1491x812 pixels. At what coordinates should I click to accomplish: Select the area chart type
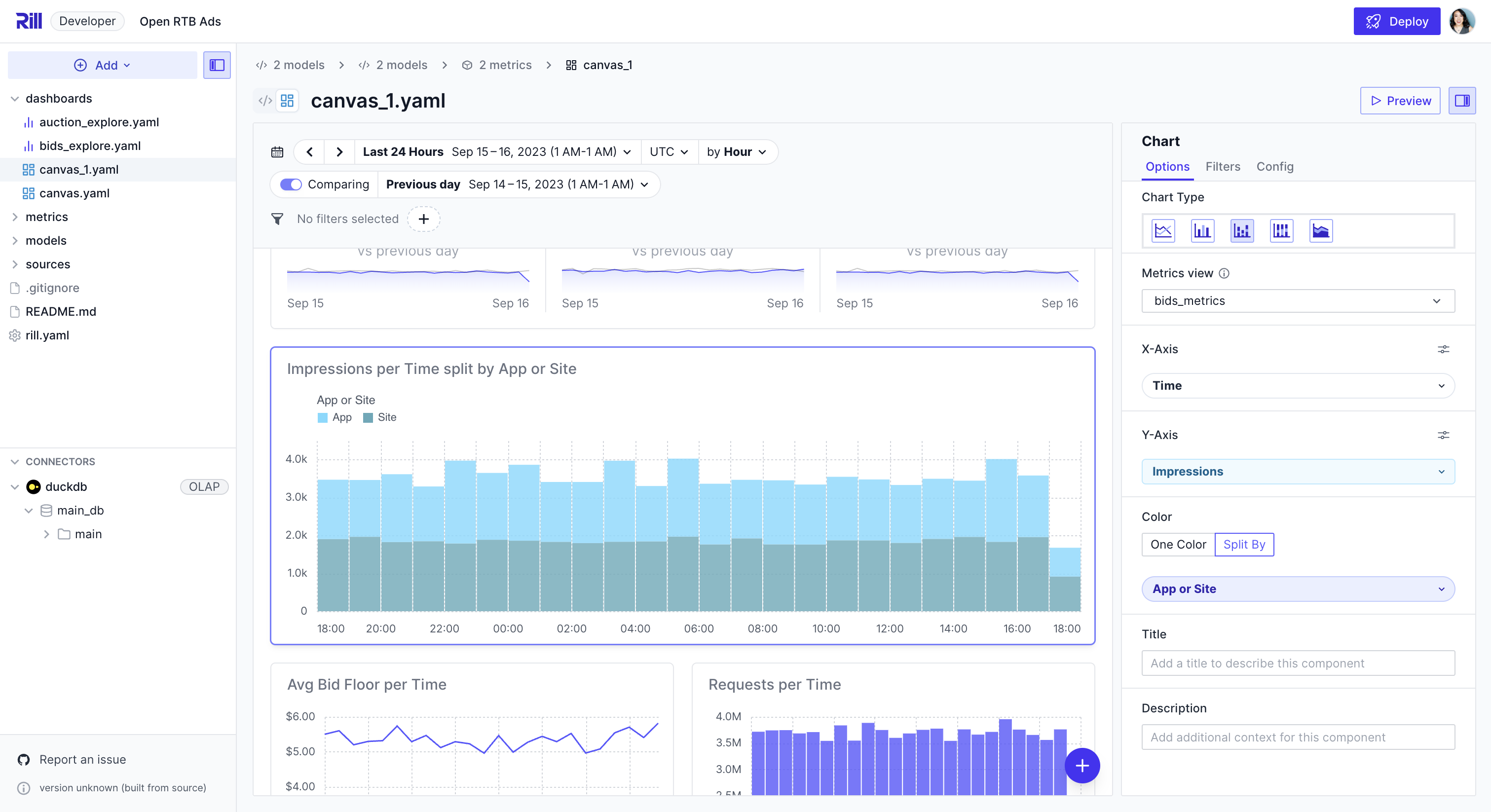1321,230
